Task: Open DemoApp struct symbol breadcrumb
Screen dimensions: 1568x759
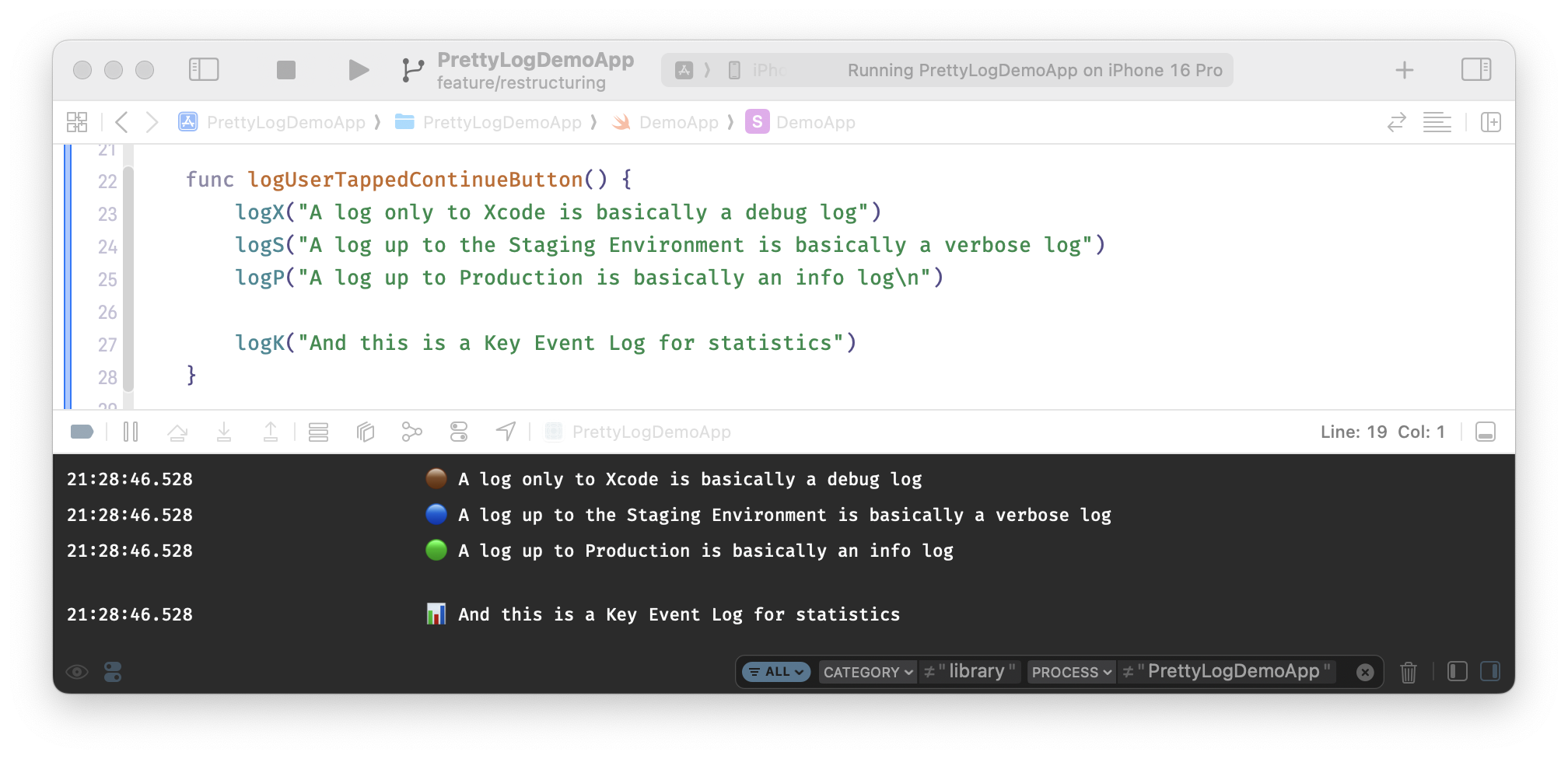Action: (801, 122)
